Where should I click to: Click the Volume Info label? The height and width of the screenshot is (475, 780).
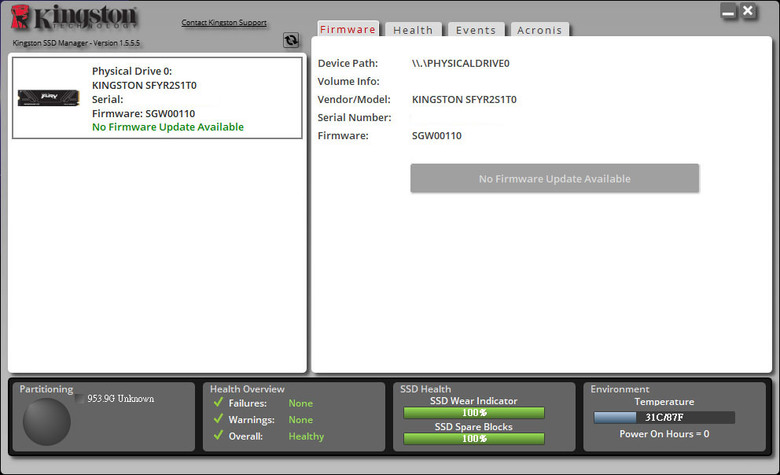pyautogui.click(x=349, y=81)
